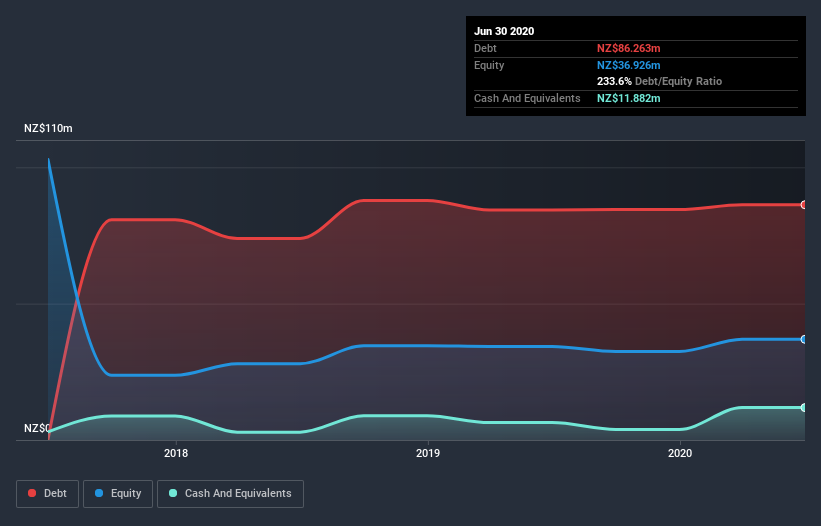
Task: Click the 233.6% Debt/Equity Ratio text
Action: pyautogui.click(x=659, y=81)
